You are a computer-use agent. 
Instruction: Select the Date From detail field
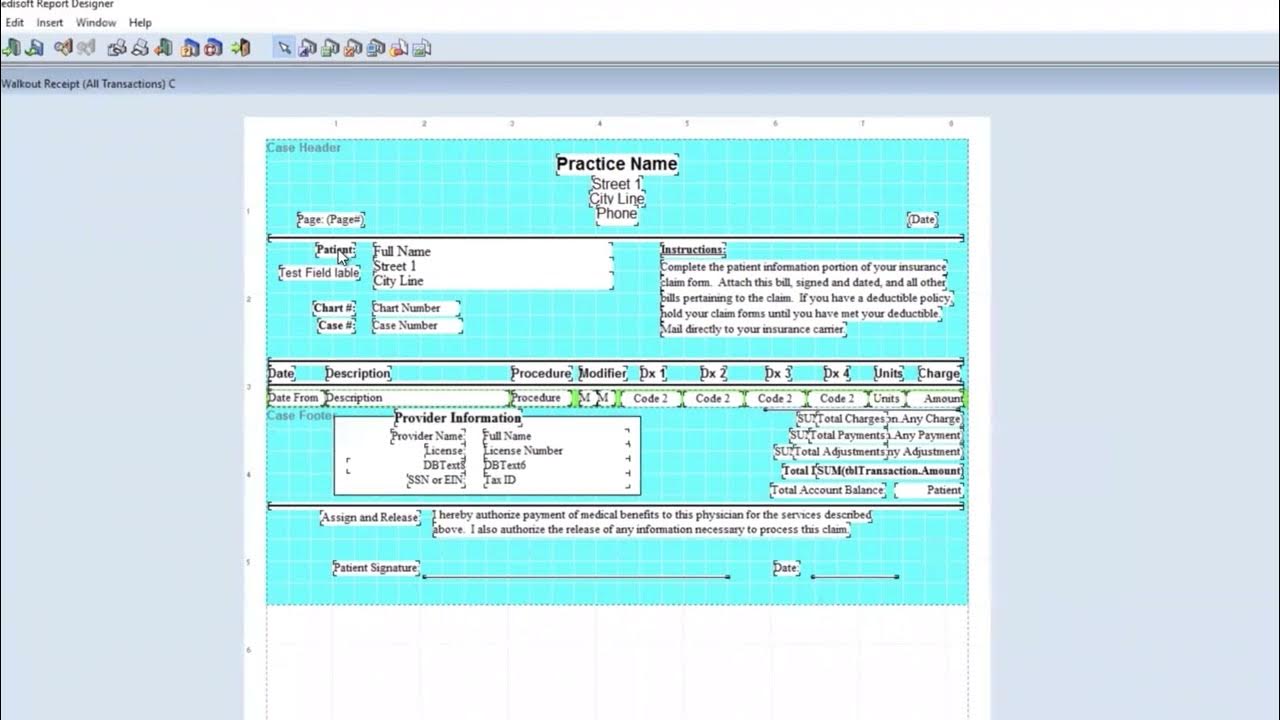click(x=295, y=398)
